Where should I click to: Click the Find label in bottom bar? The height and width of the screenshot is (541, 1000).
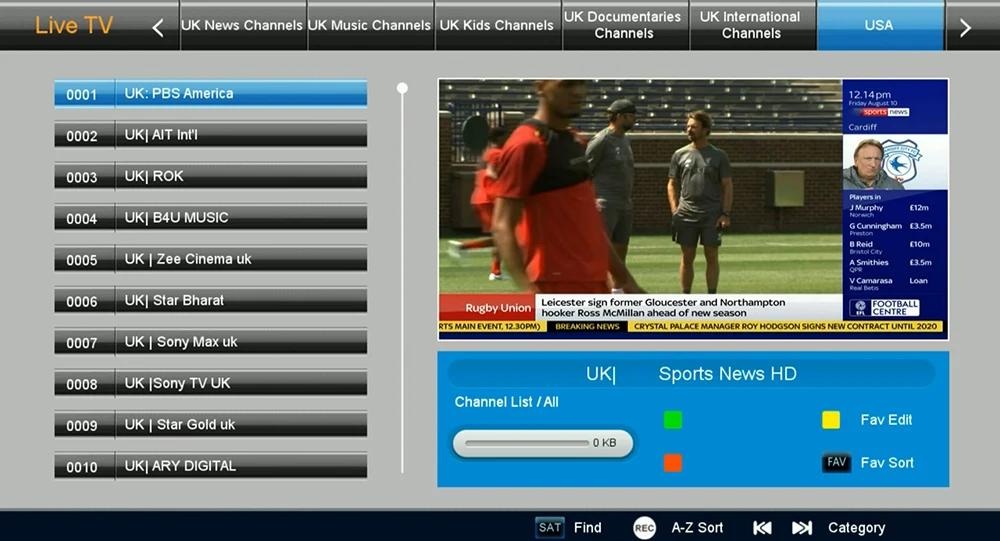[x=587, y=528]
